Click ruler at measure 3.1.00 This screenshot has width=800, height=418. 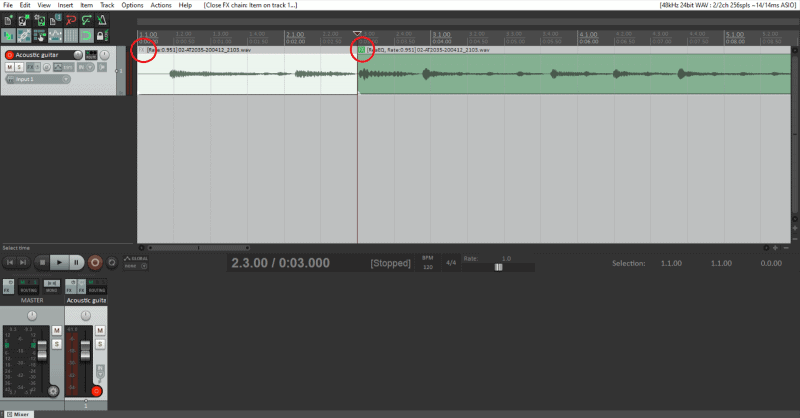click(x=442, y=35)
